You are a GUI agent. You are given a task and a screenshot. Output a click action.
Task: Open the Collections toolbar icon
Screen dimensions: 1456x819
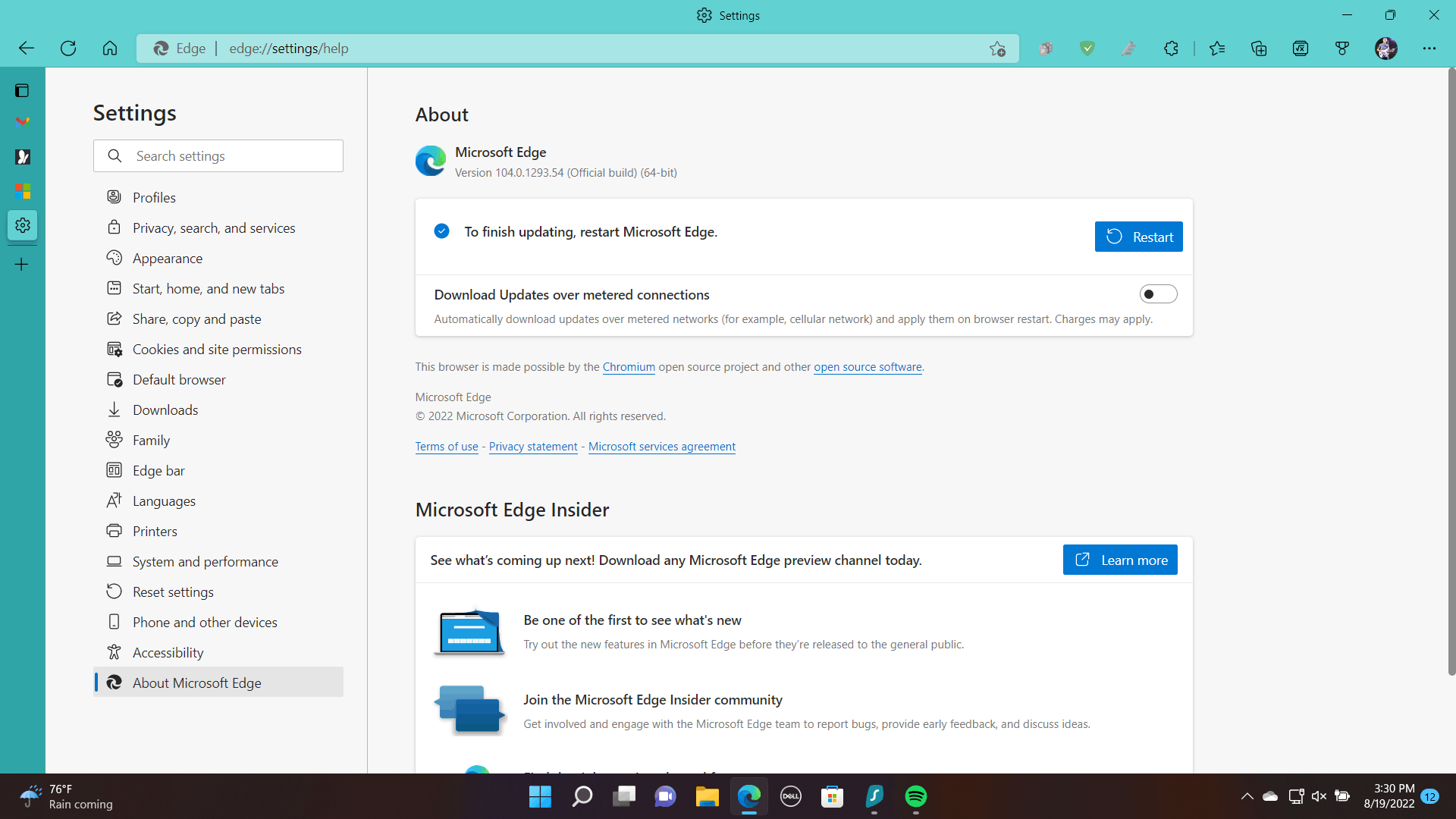point(1259,49)
